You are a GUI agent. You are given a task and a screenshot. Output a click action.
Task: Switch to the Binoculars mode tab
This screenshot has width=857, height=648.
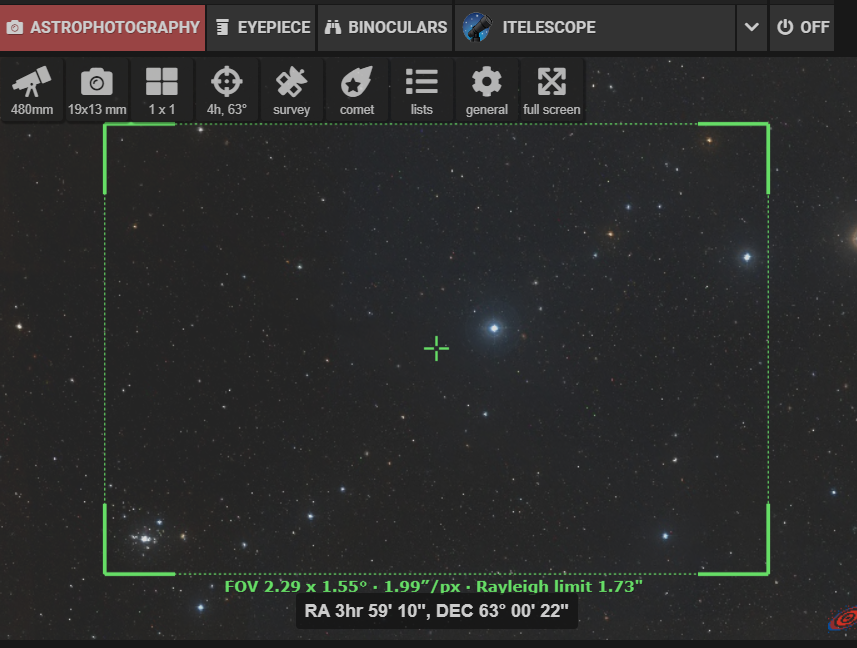(385, 27)
